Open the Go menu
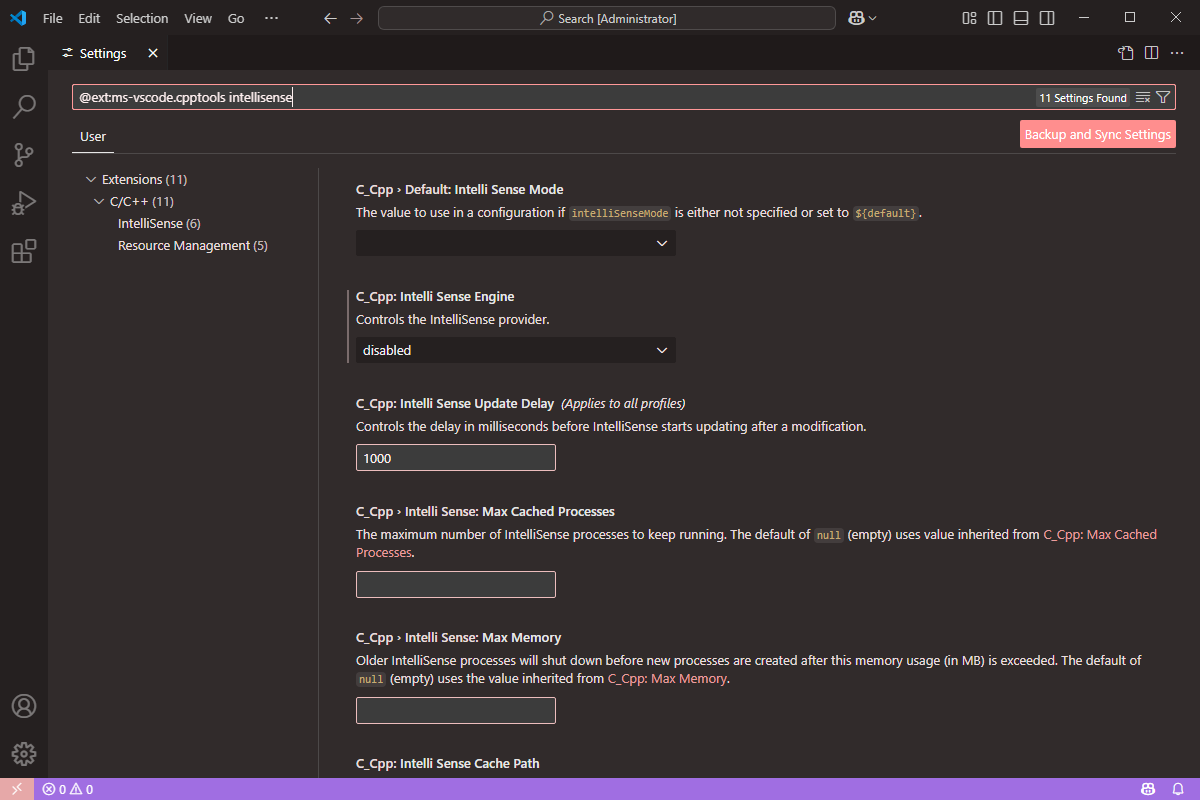1200x800 pixels. click(236, 18)
